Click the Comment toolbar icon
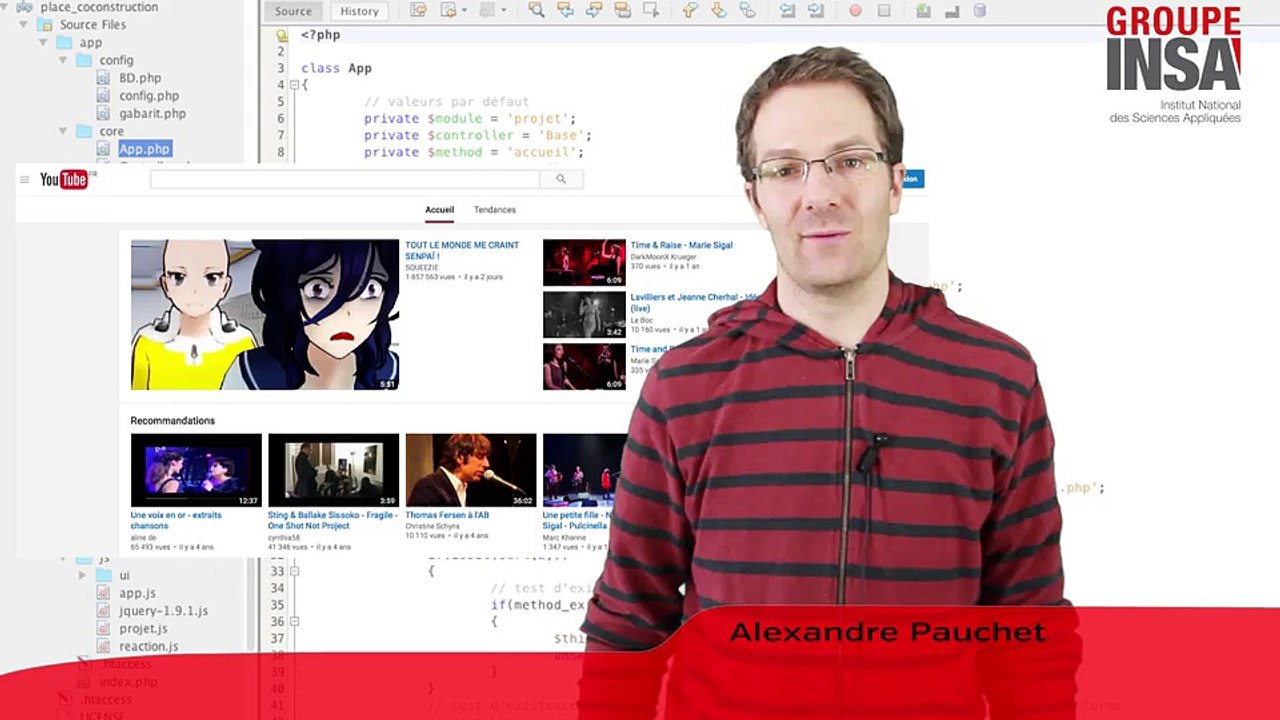 pyautogui.click(x=952, y=11)
